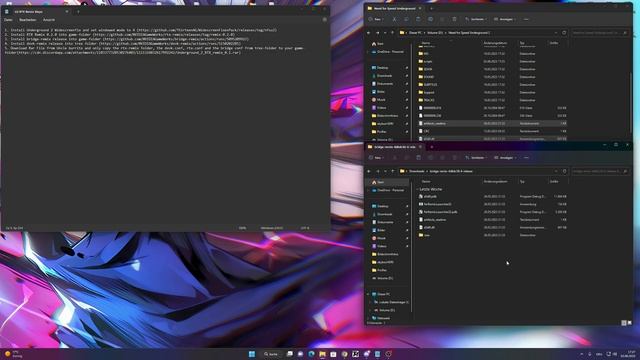Switch to details view in bridge-remix window
This screenshot has width=640, height=360.
tap(624, 323)
